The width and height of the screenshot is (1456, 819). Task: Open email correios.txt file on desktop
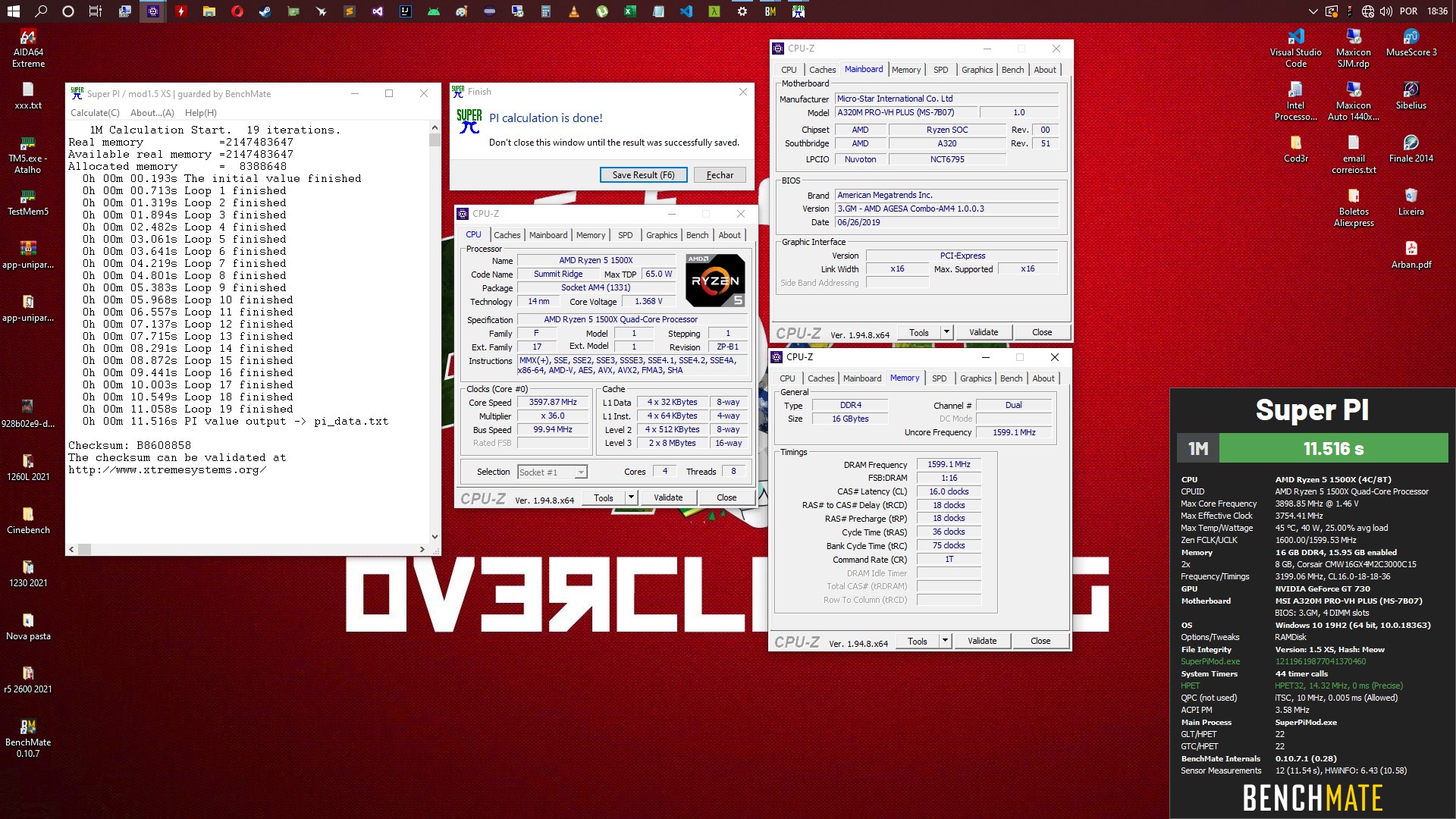pos(1354,154)
